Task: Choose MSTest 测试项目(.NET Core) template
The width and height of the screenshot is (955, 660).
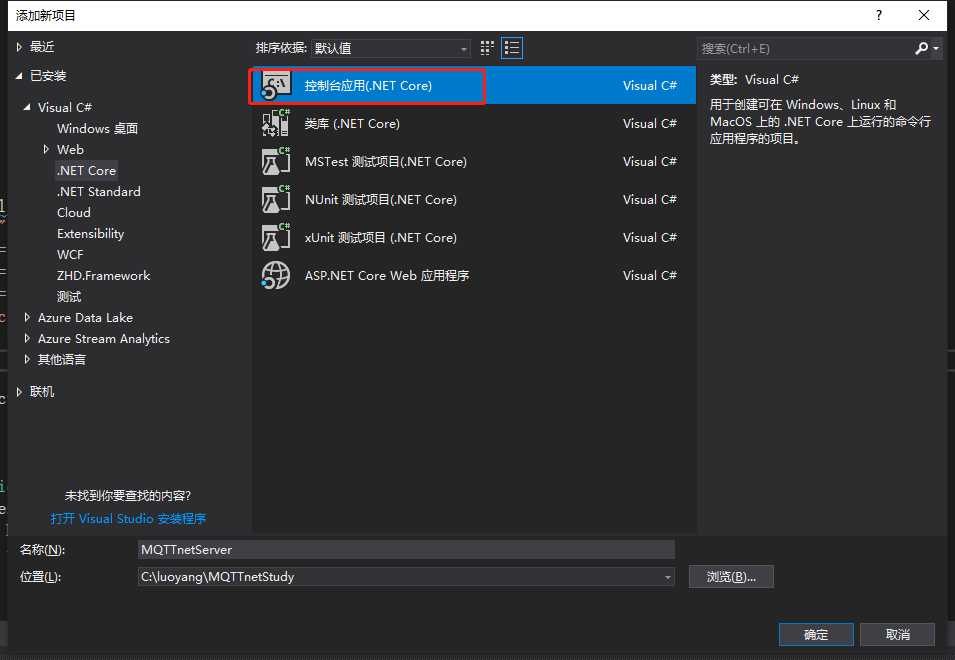Action: click(473, 161)
